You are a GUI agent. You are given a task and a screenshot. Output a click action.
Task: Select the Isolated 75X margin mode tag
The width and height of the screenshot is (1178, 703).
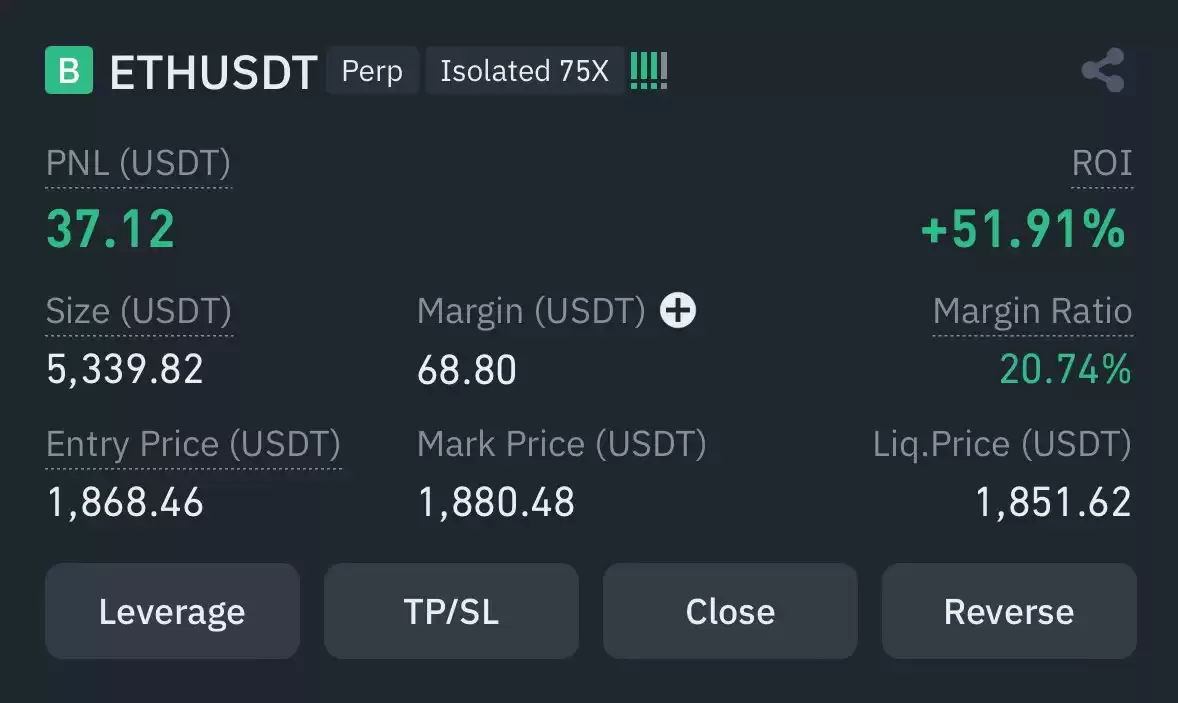point(524,71)
